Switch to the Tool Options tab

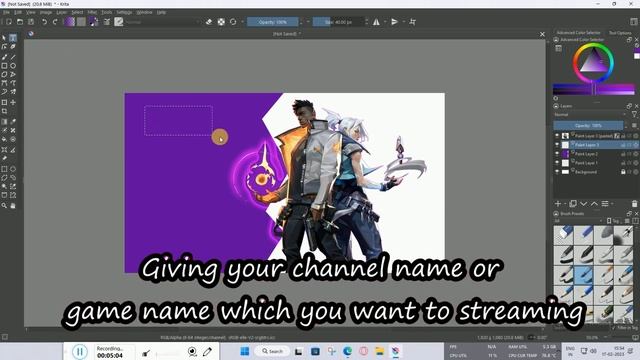coord(620,33)
